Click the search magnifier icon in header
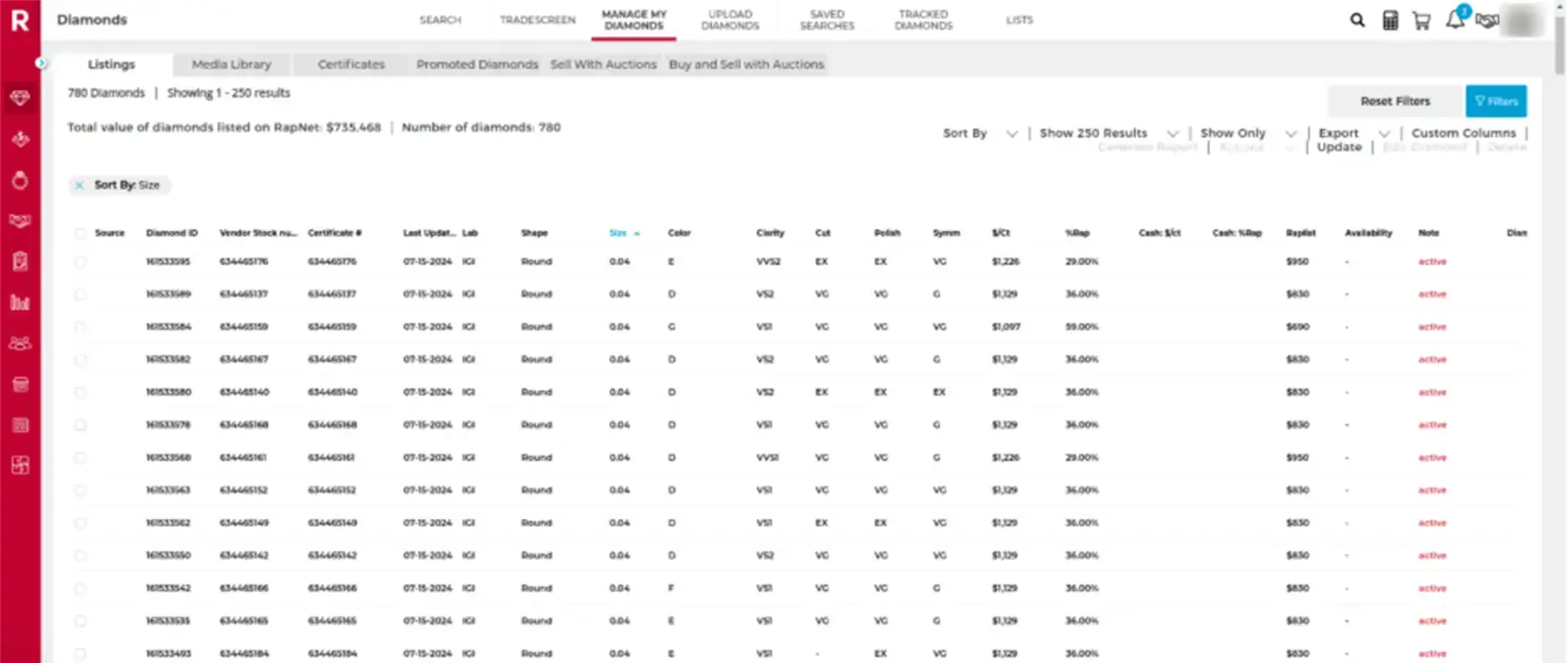The width and height of the screenshot is (1568, 663). (x=1357, y=20)
